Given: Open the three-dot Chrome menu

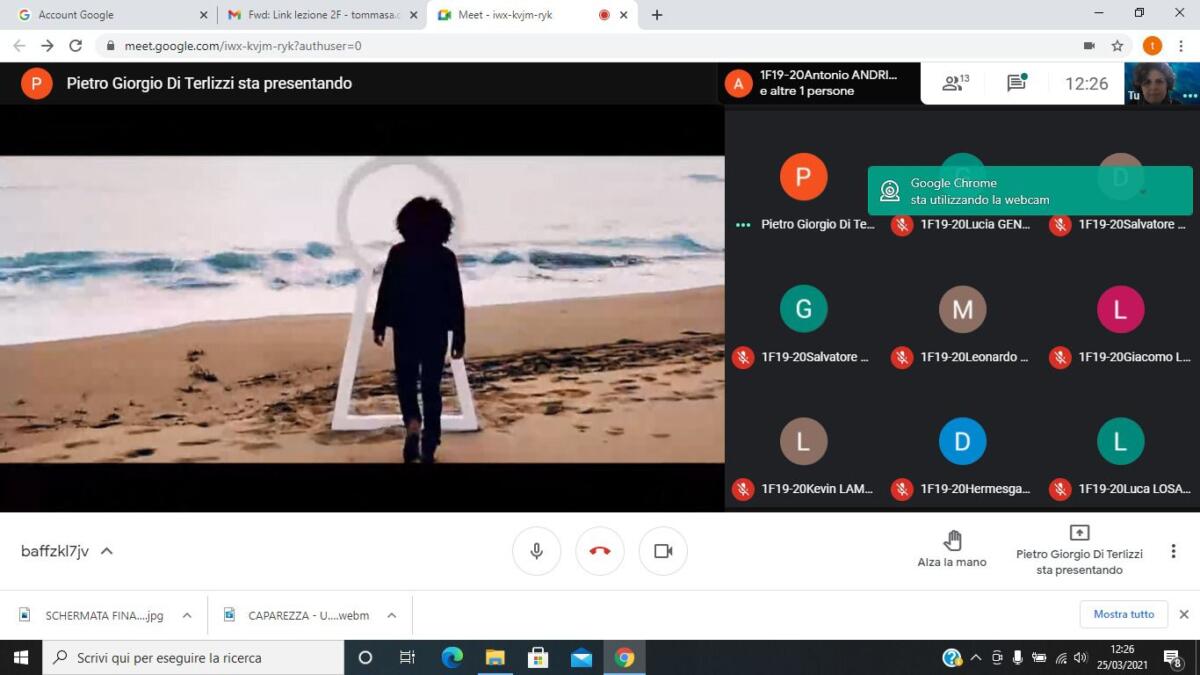Looking at the screenshot, I should 1182,46.
